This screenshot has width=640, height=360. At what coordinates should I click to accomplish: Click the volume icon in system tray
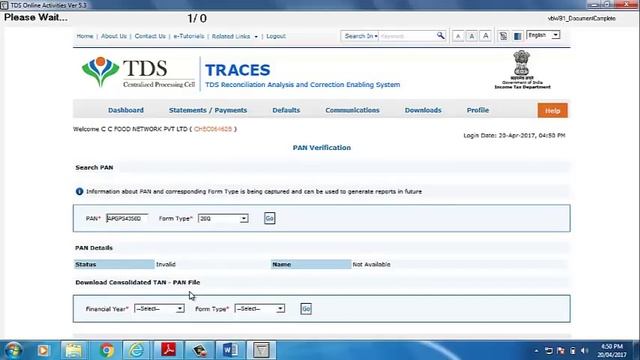point(584,351)
